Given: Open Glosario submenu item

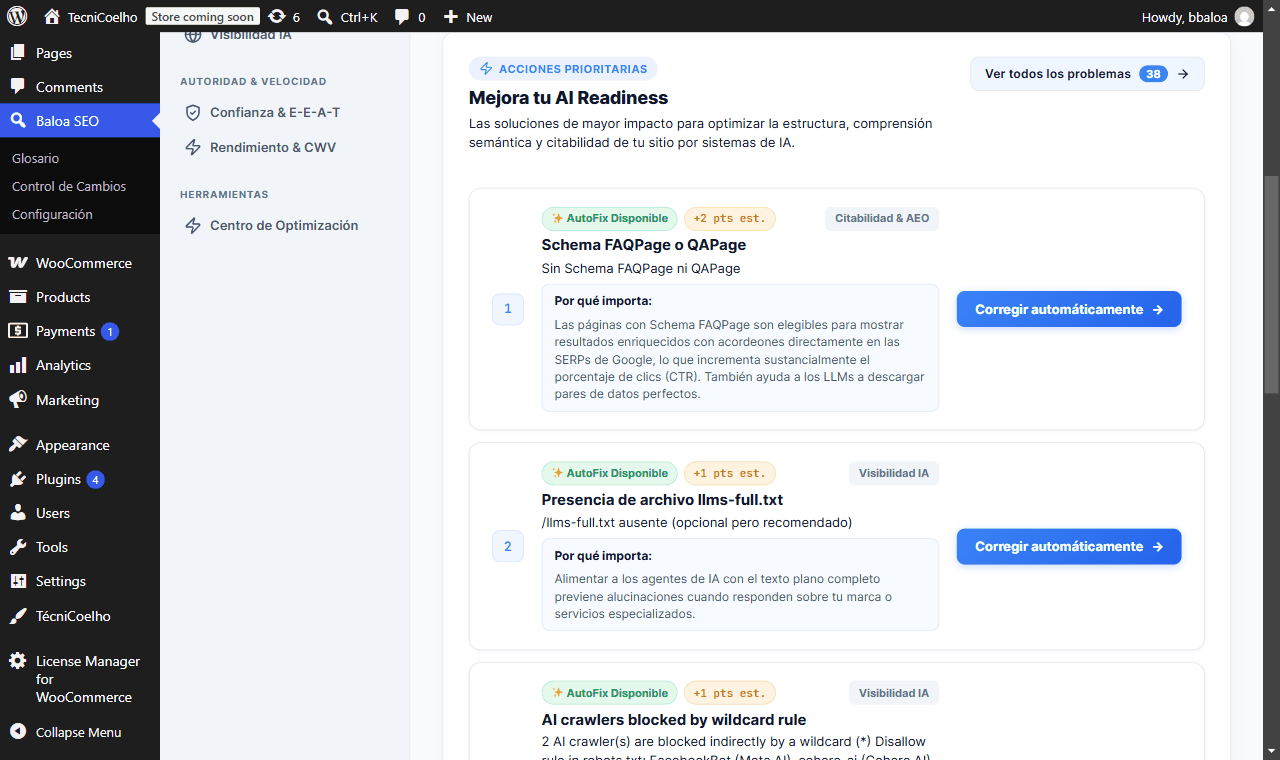Looking at the screenshot, I should click(36, 158).
